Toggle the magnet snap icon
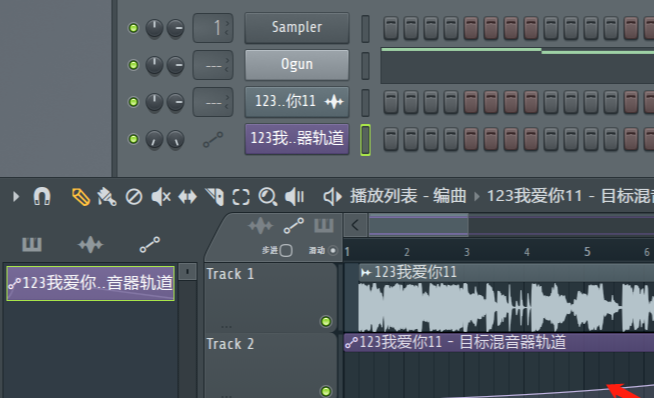 click(x=42, y=196)
